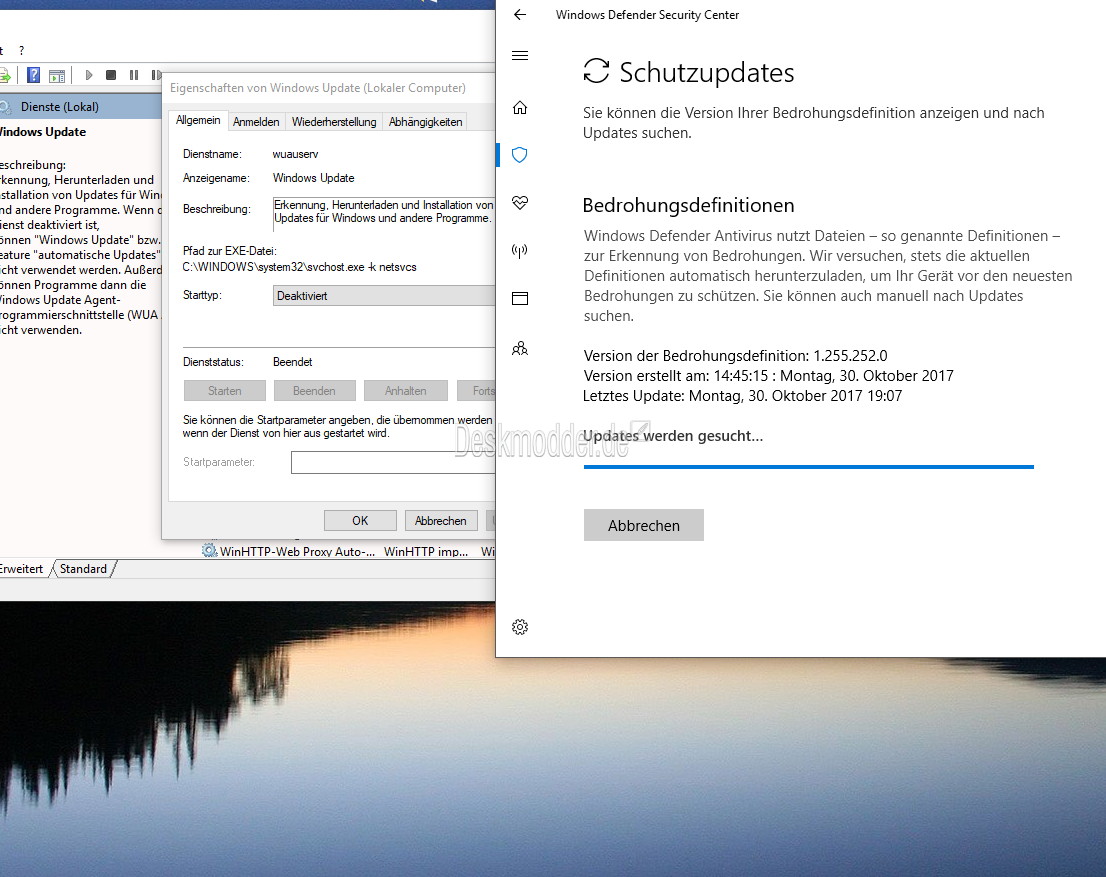Image resolution: width=1106 pixels, height=877 pixels.
Task: Cancel the Defender update search
Action: [x=644, y=526]
